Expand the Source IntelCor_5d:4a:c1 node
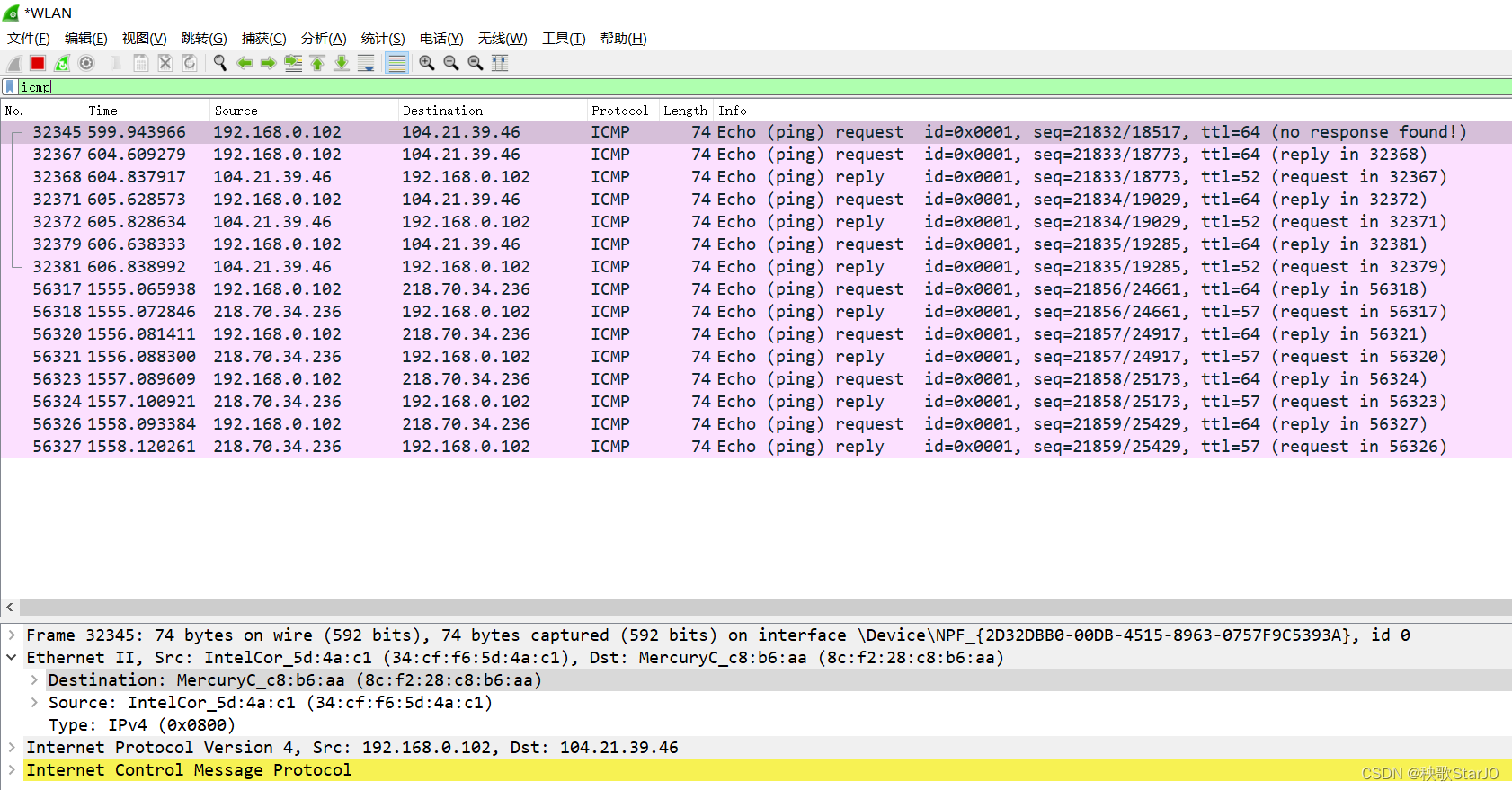The width and height of the screenshot is (1512, 790). [x=34, y=703]
